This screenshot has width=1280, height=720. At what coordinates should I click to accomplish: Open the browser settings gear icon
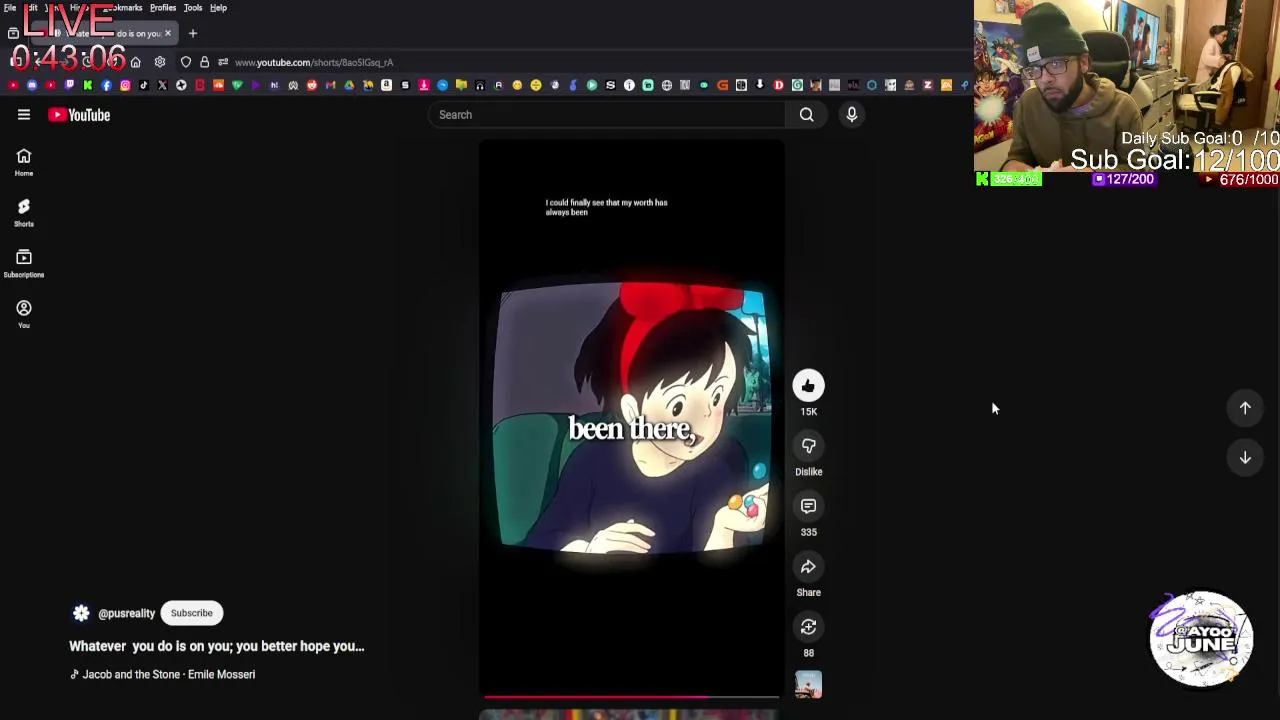(x=160, y=62)
